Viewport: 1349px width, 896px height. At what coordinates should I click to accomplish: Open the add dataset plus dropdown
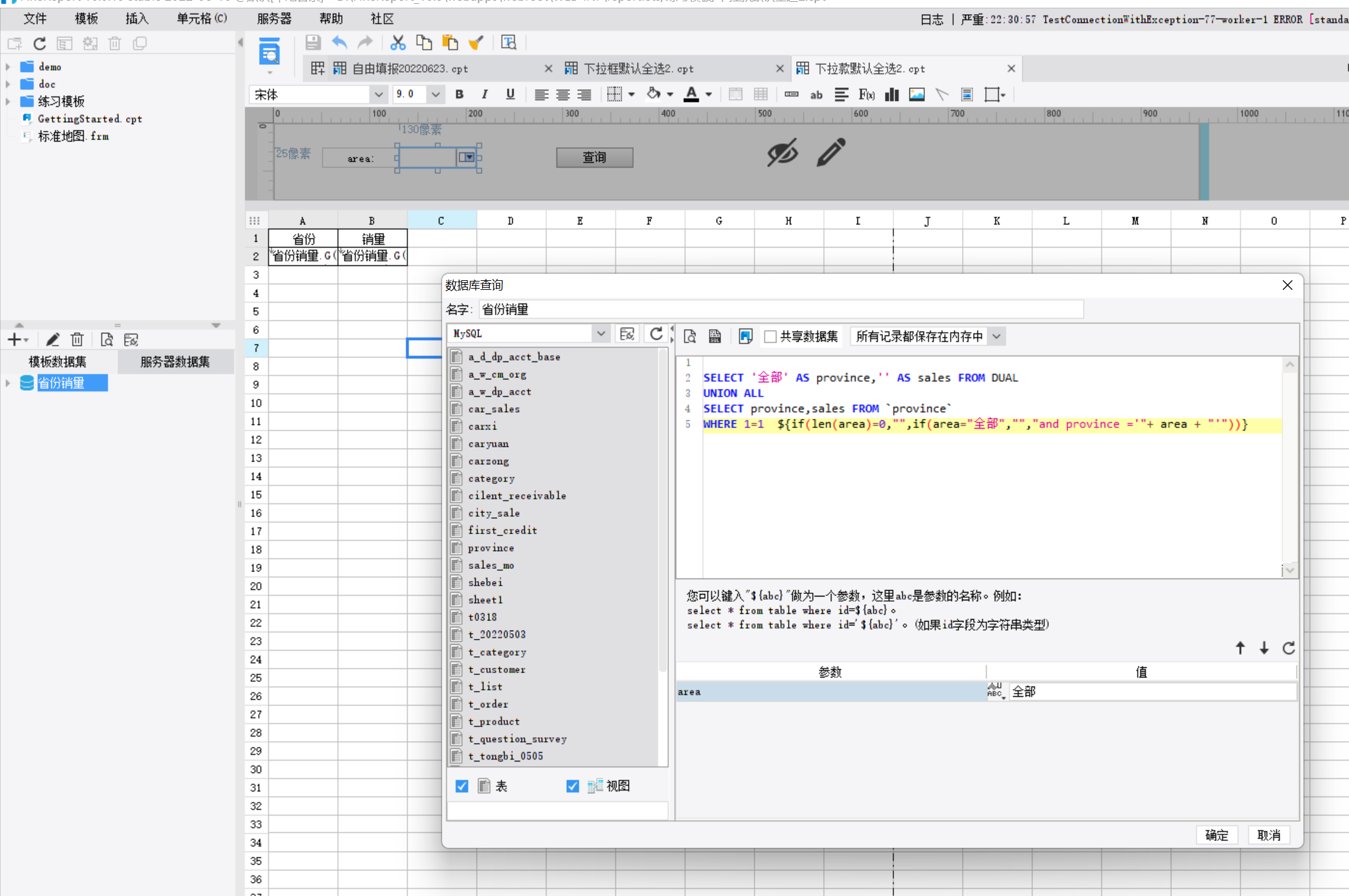click(x=18, y=339)
